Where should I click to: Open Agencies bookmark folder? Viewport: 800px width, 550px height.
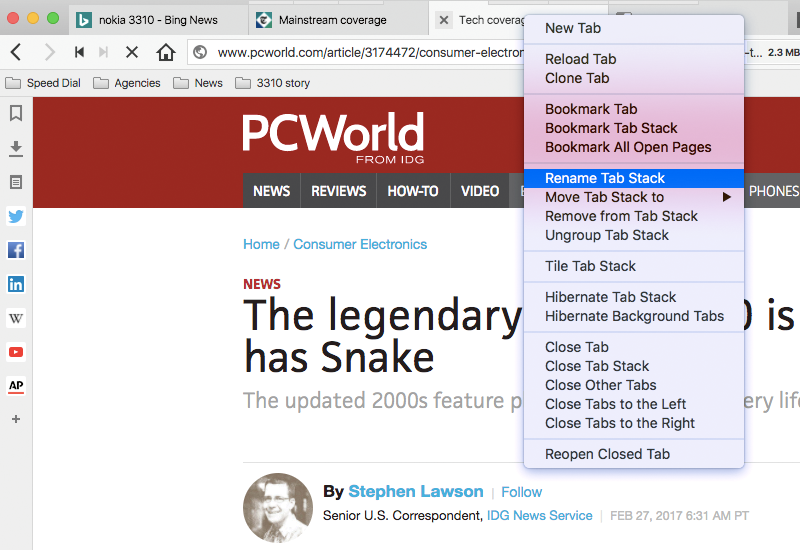127,83
